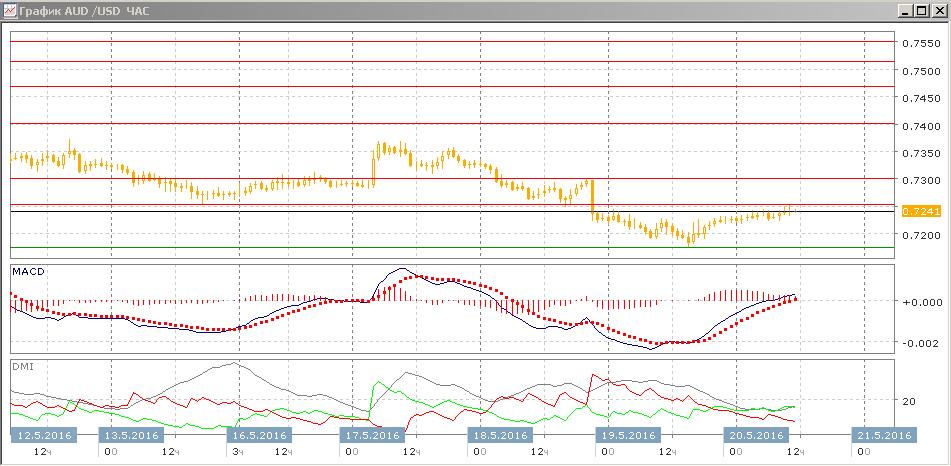This screenshot has width=951, height=466.
Task: Click the 12.5.2016 date marker
Action: (x=44, y=435)
